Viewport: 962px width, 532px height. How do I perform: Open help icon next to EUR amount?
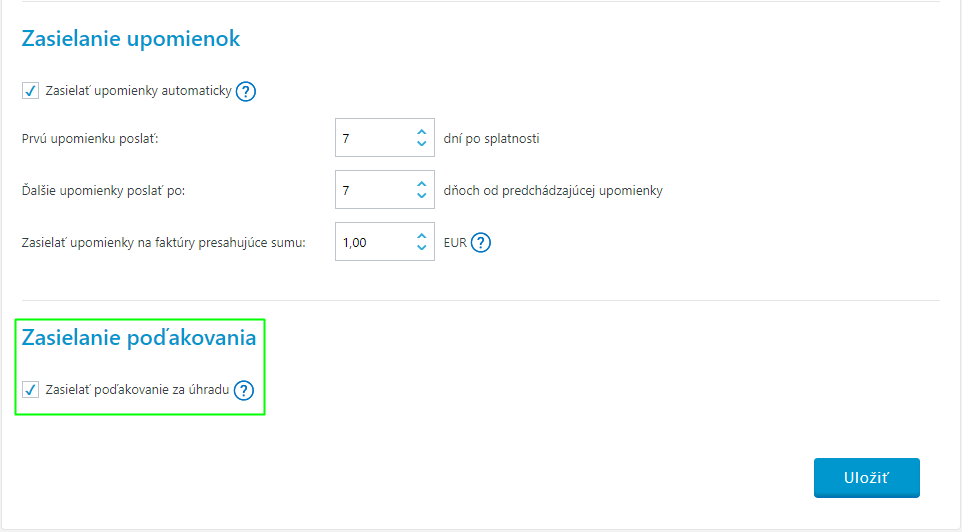[481, 242]
